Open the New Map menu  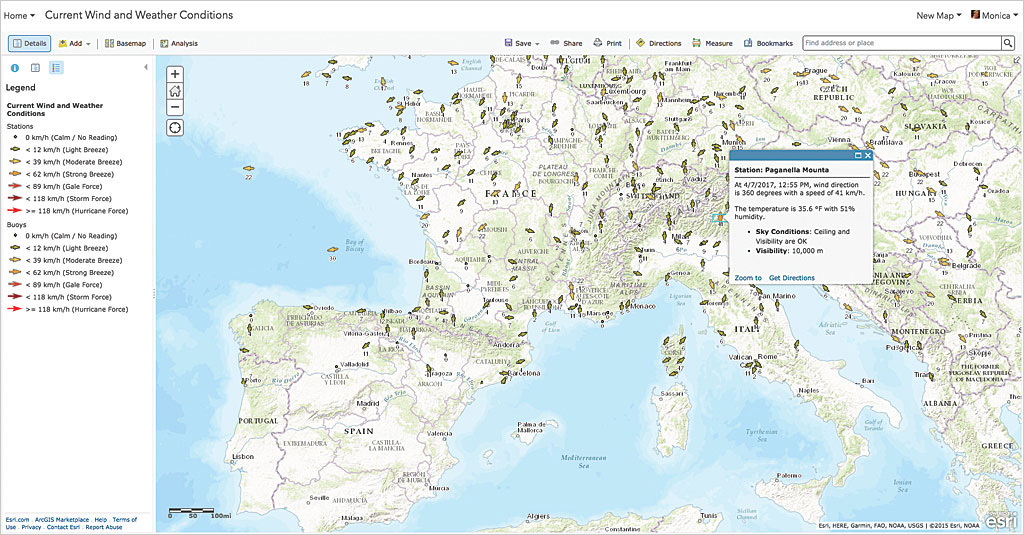(939, 16)
